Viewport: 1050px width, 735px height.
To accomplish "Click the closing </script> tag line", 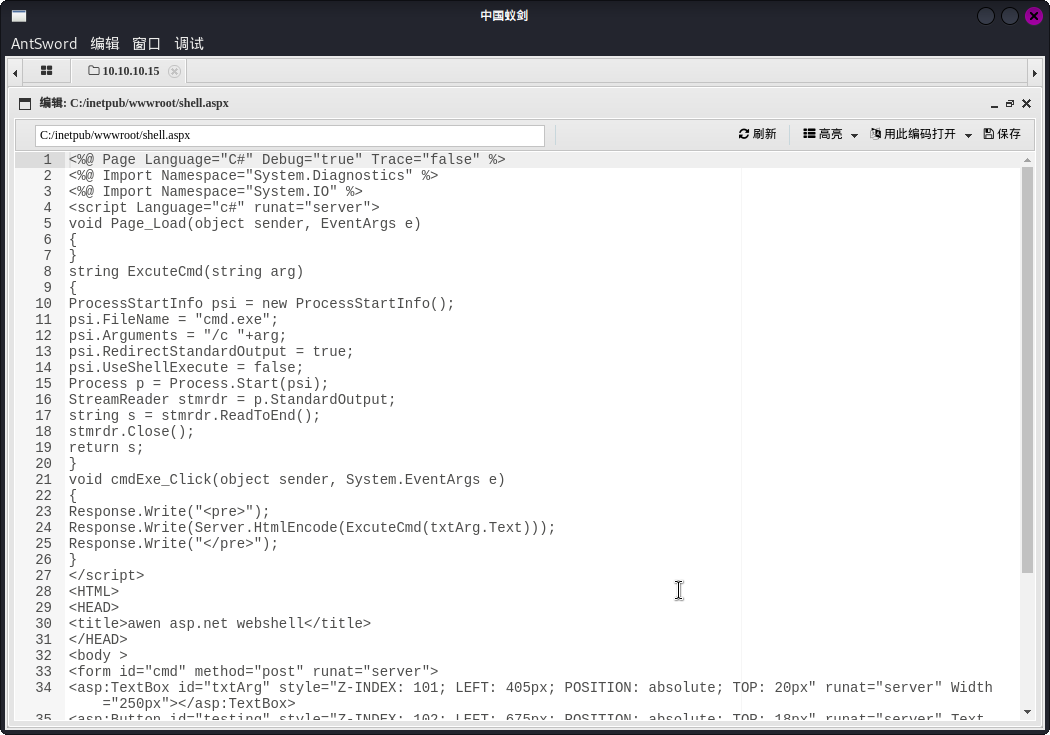I will pyautogui.click(x=106, y=576).
